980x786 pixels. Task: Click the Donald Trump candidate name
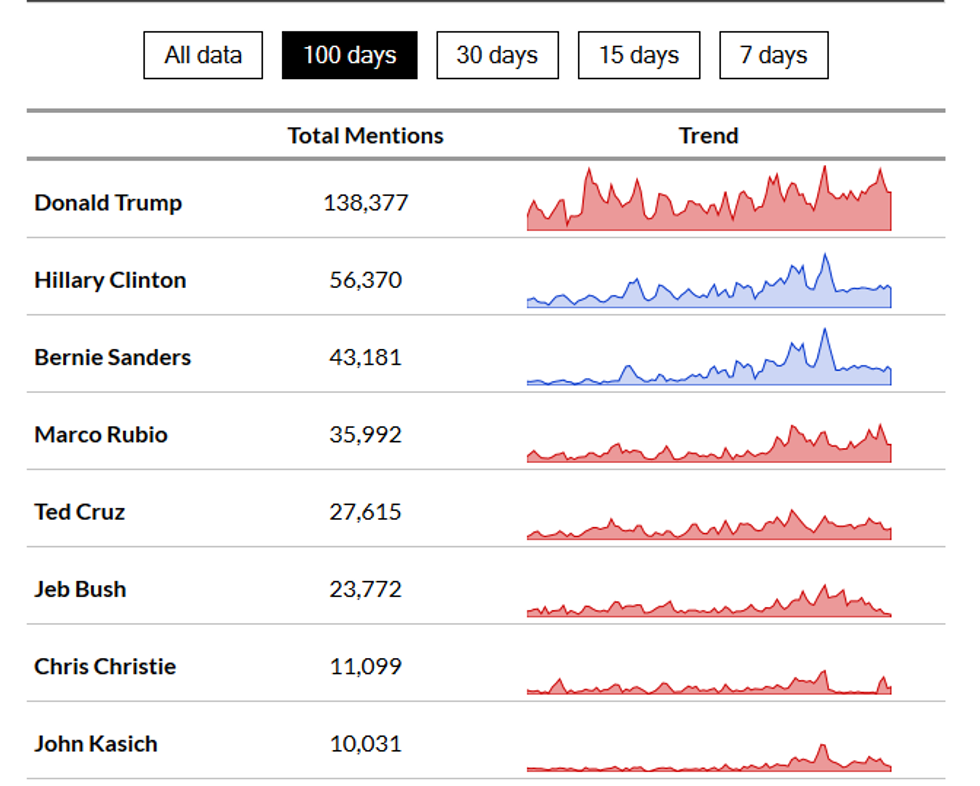pyautogui.click(x=108, y=203)
